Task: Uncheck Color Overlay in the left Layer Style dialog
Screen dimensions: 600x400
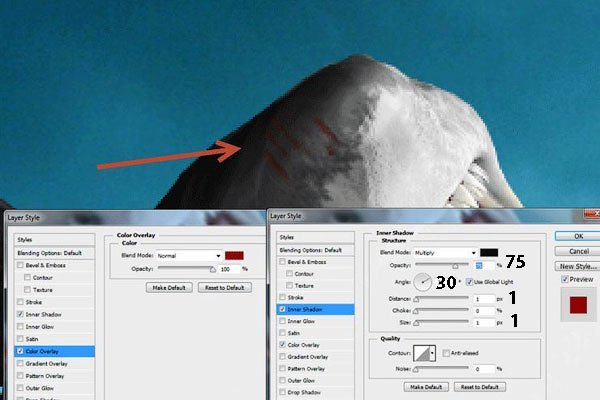Action: (20, 351)
